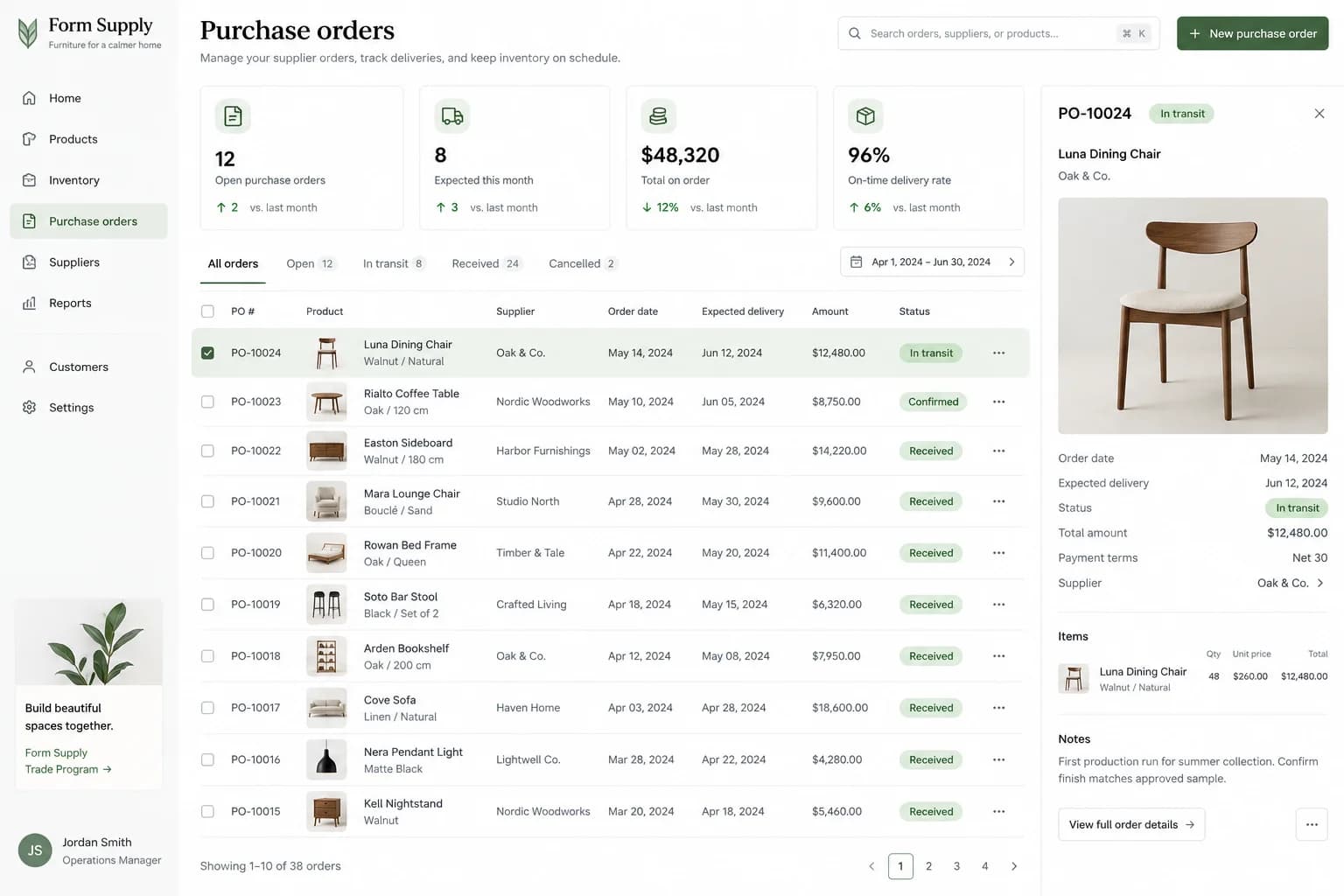Viewport: 1344px width, 896px height.
Task: Open more options beside View full order details
Action: point(1311,824)
